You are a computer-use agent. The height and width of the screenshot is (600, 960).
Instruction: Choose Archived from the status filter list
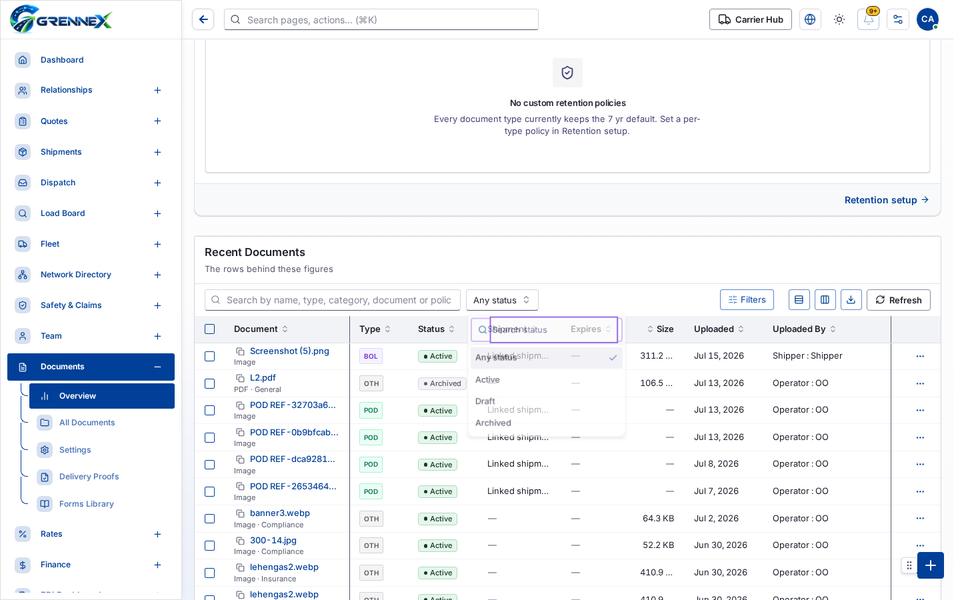point(547,423)
